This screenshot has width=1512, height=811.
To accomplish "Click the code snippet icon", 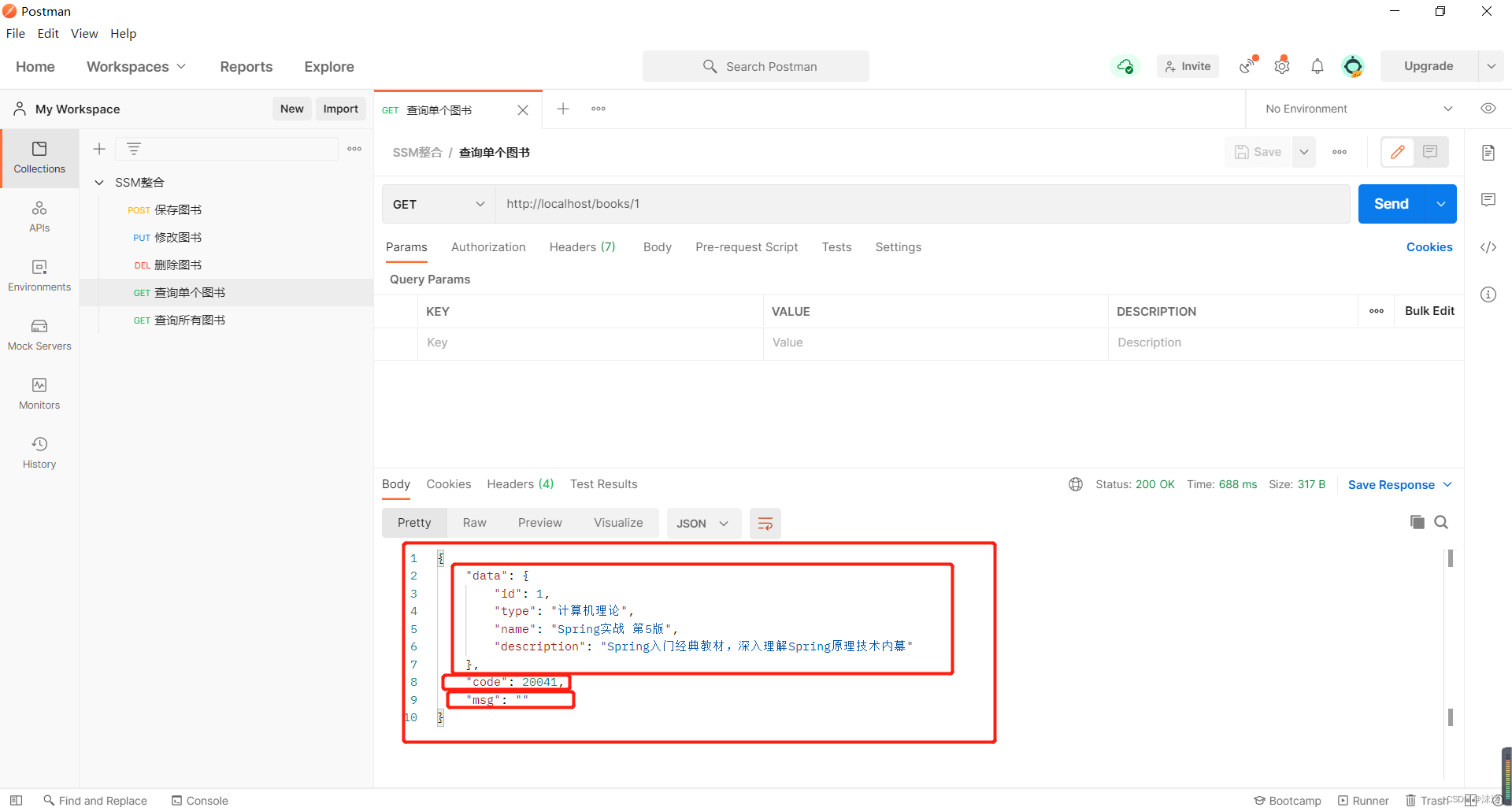I will tap(1488, 247).
